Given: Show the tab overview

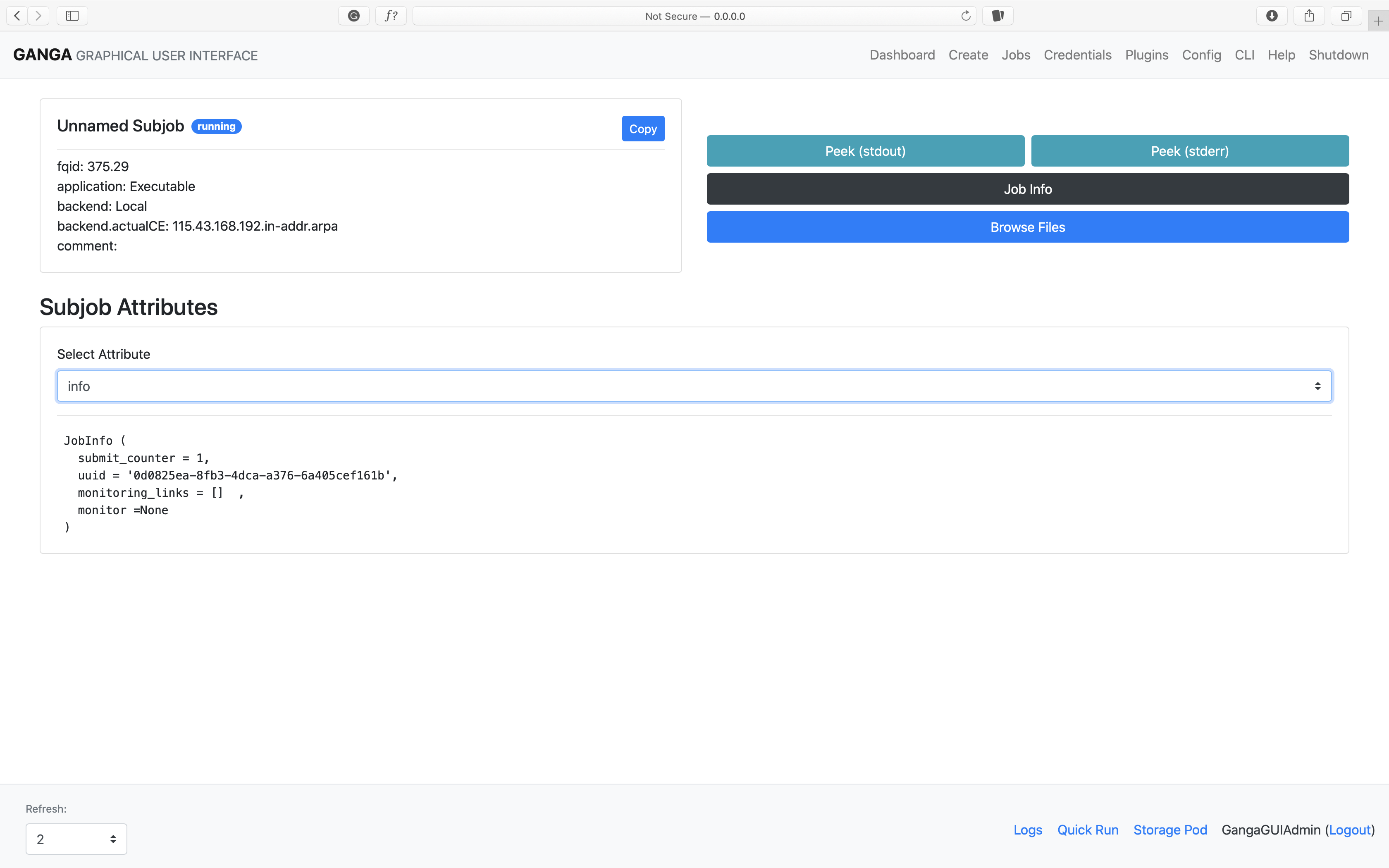Looking at the screenshot, I should click(1345, 16).
